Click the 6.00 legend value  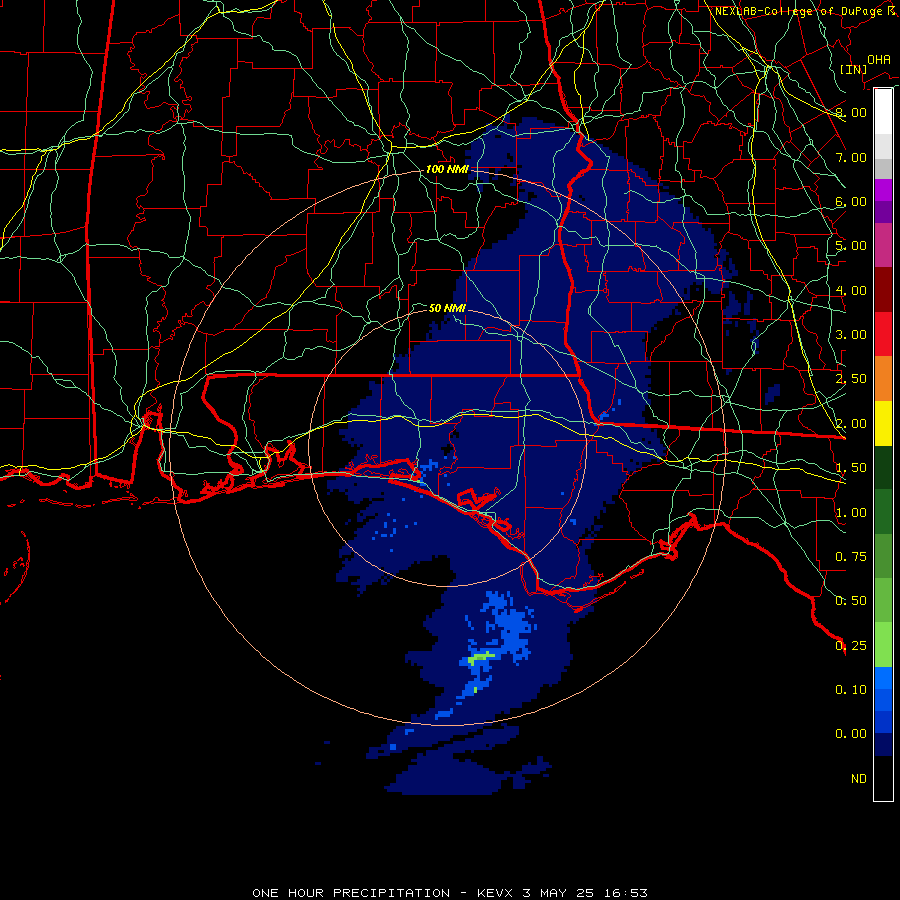tap(851, 201)
